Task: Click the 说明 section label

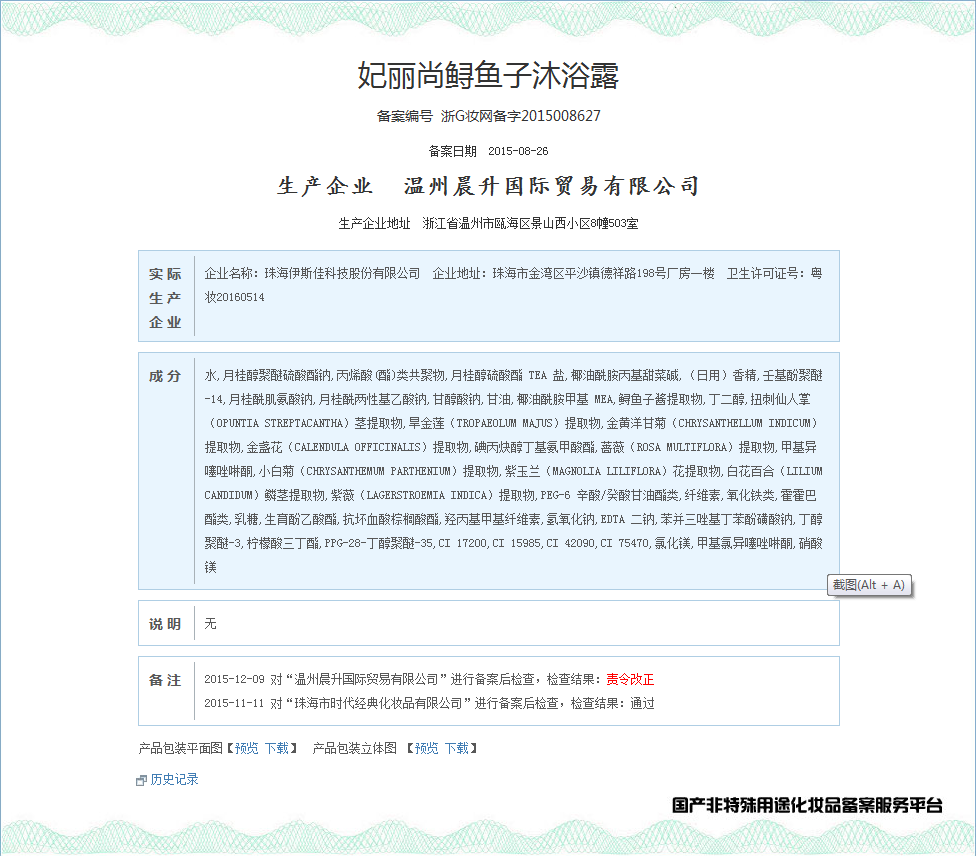Action: [165, 624]
